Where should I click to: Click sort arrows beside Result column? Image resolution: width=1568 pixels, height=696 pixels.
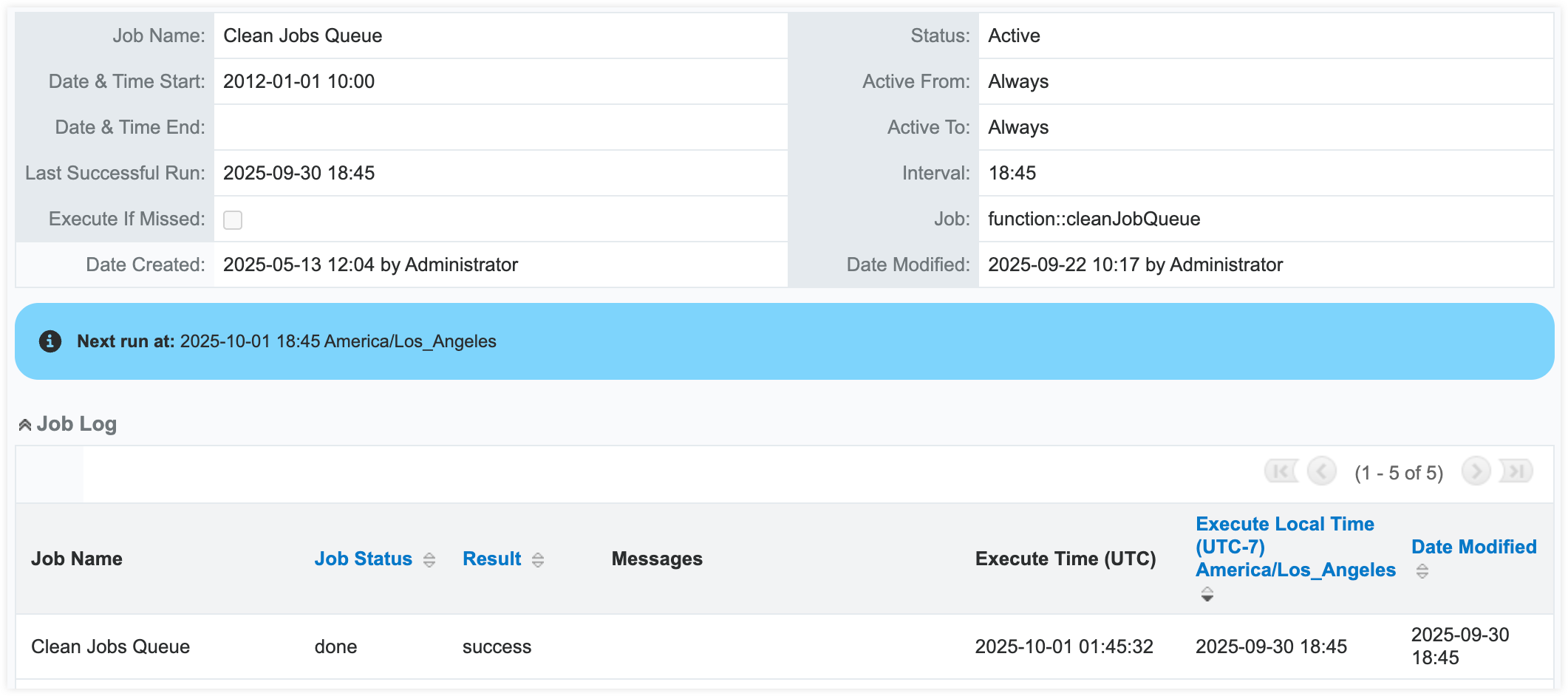pyautogui.click(x=538, y=560)
